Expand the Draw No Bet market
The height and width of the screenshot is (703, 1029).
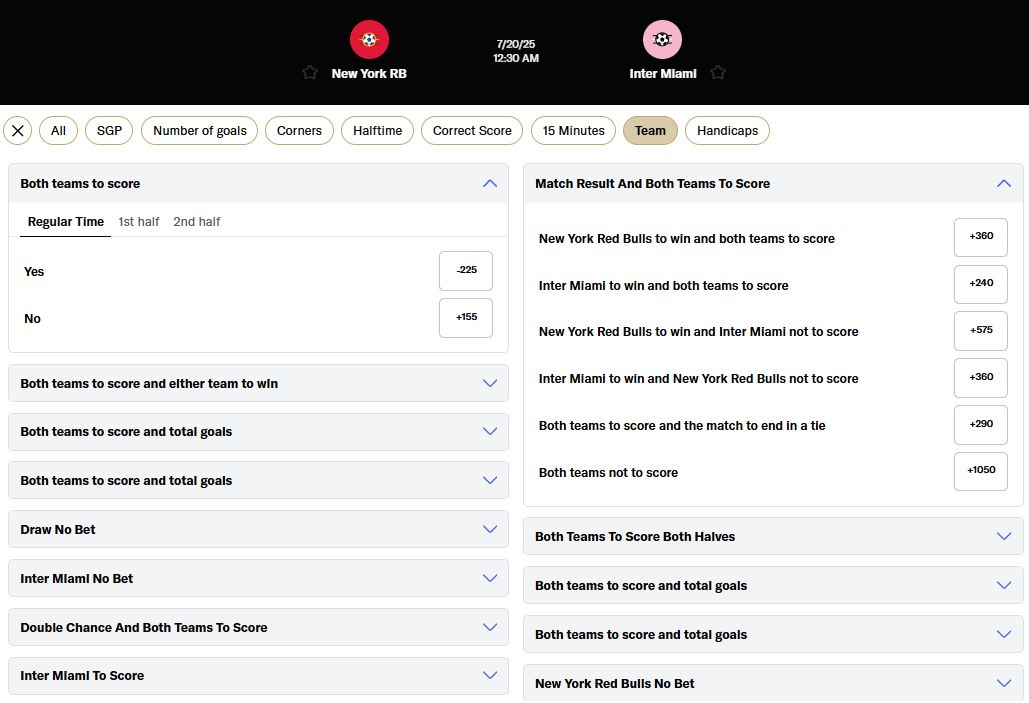(x=489, y=529)
